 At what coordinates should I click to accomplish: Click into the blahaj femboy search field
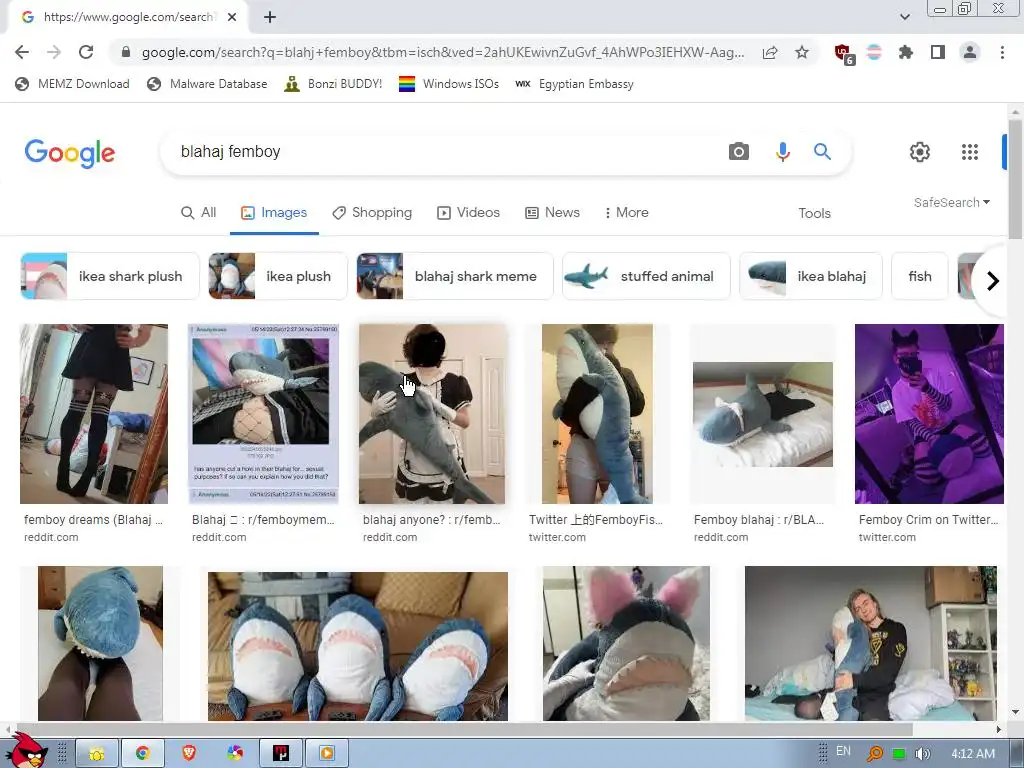(x=444, y=152)
